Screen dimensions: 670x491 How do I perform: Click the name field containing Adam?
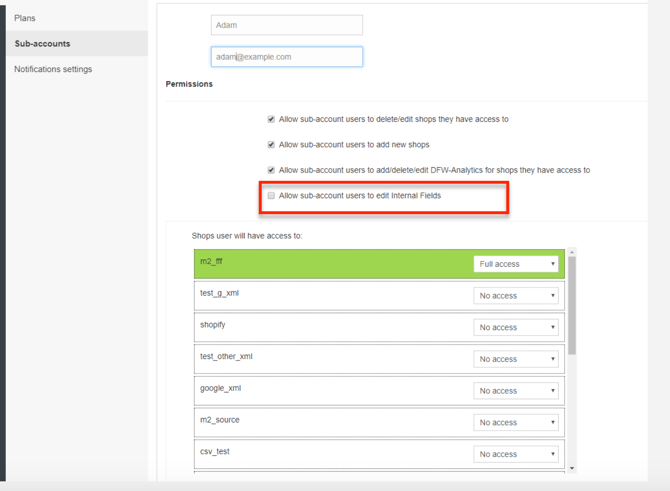(x=286, y=25)
